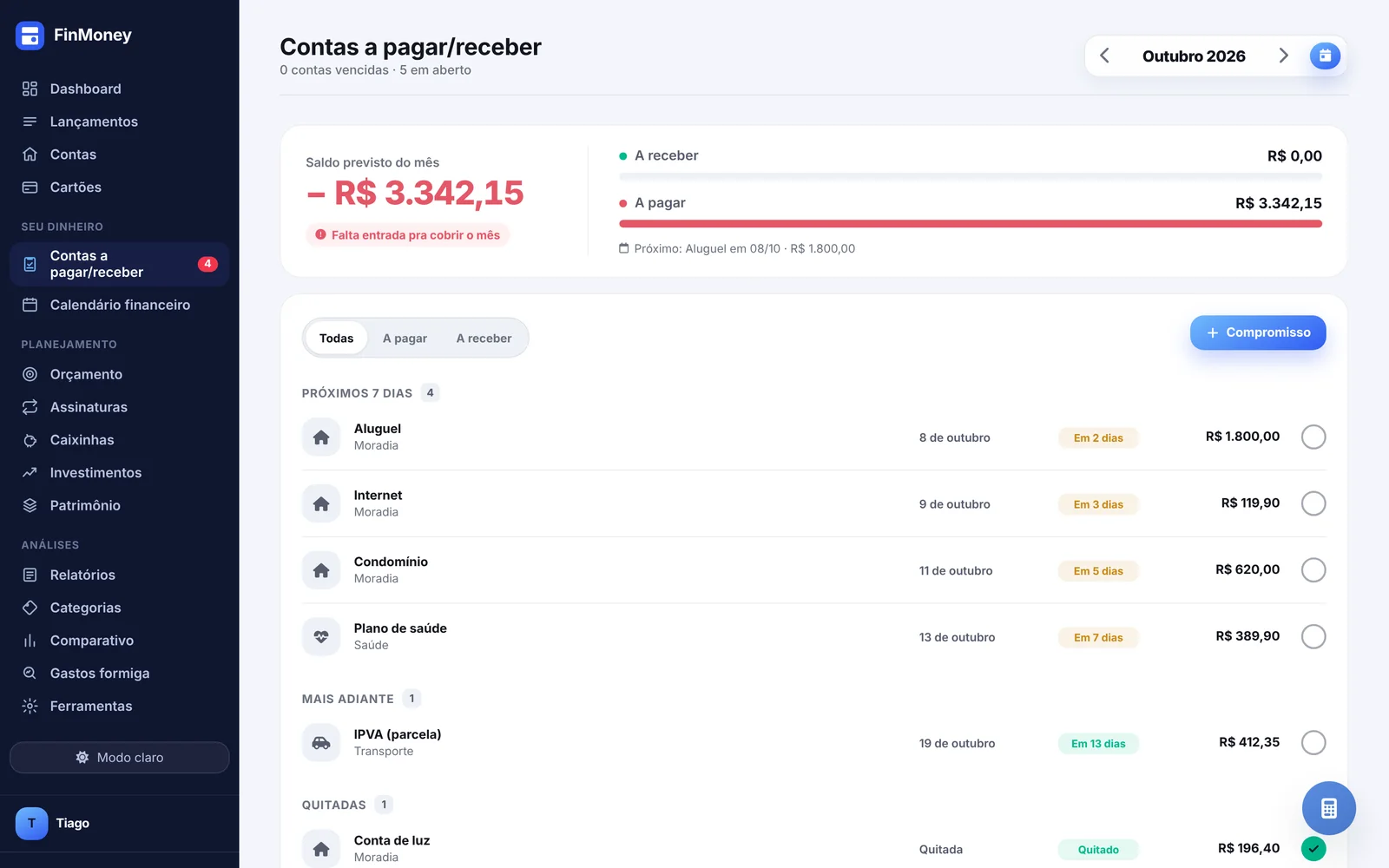Add a new Compromisso
1389x868 pixels.
click(x=1258, y=332)
